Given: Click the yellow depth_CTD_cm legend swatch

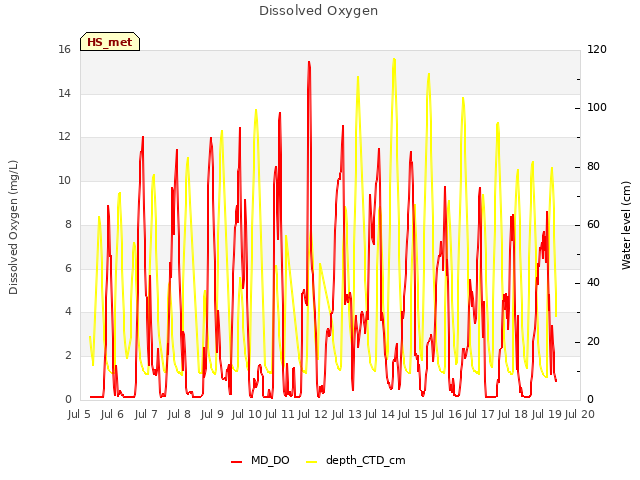Looking at the screenshot, I should tap(311, 462).
